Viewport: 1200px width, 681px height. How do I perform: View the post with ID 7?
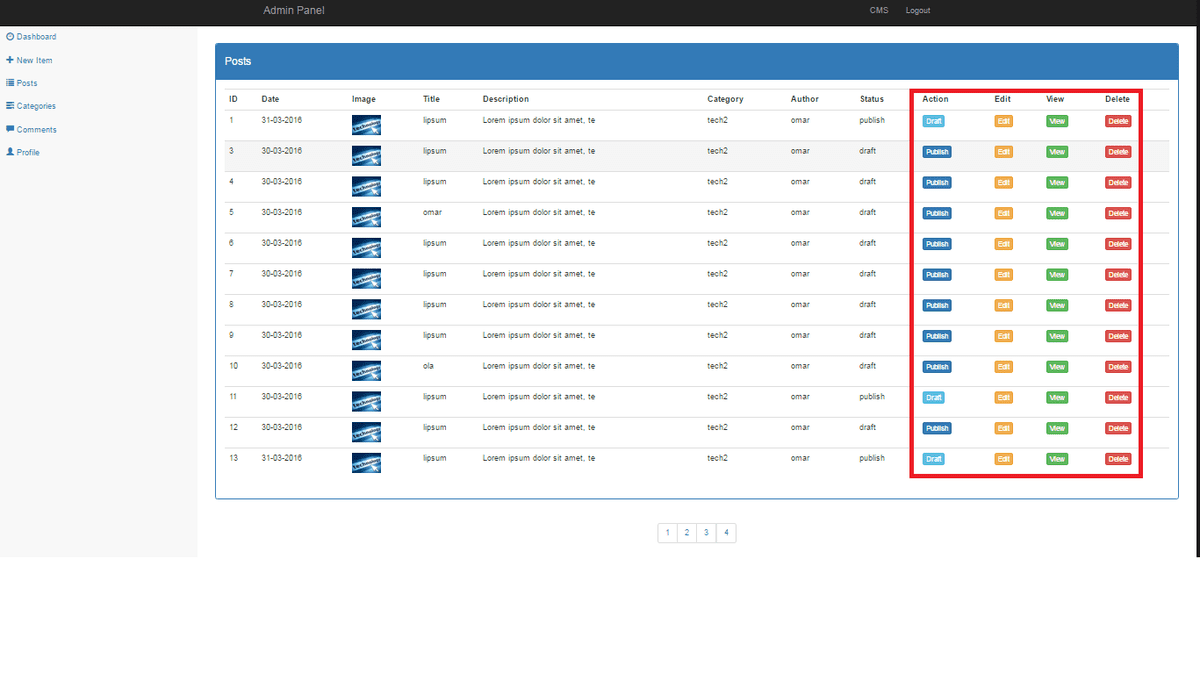[1057, 275]
